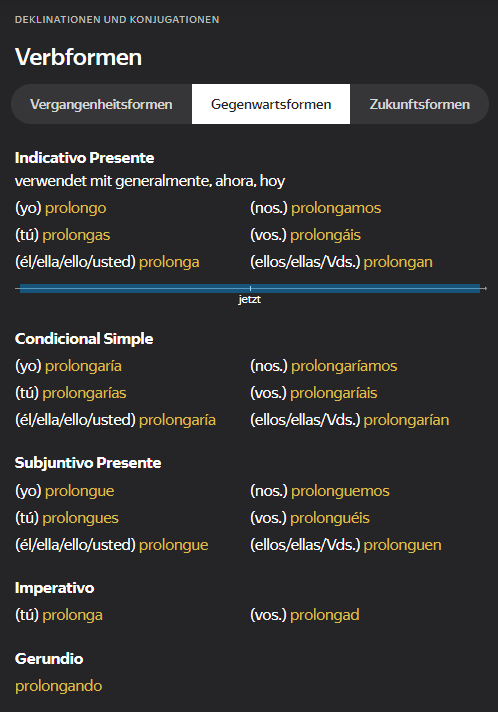Select the form 'prolonguen'
This screenshot has height=712, width=498.
coord(403,544)
